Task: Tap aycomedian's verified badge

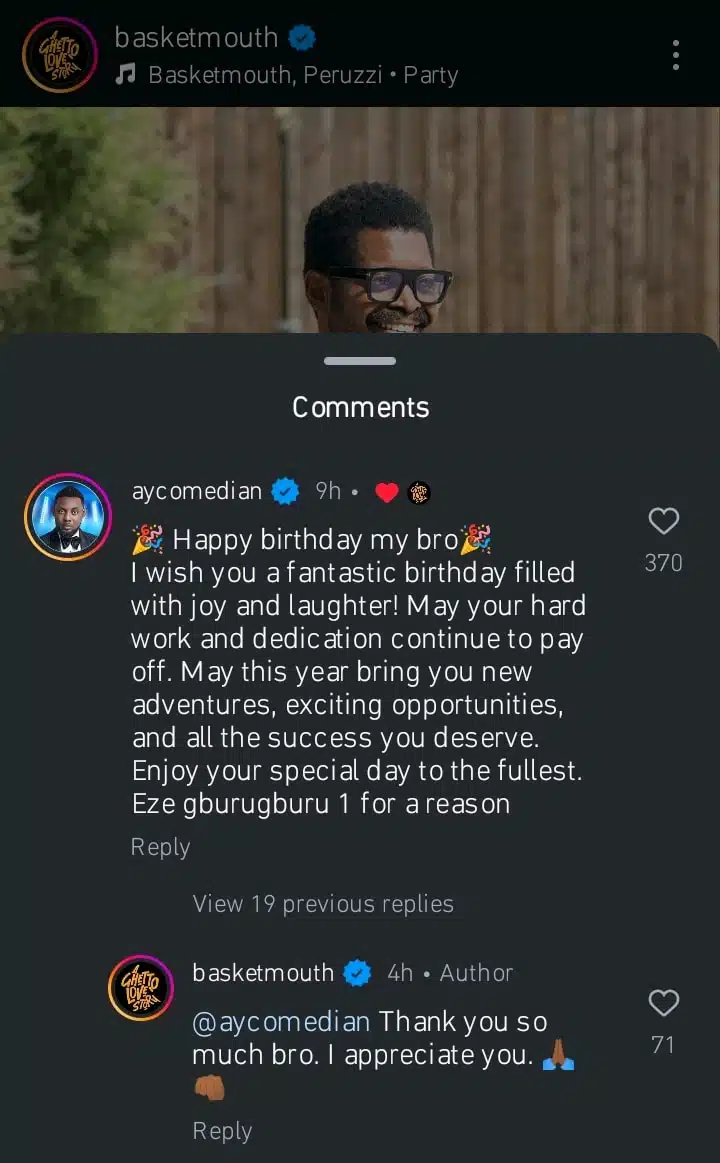Action: click(285, 491)
